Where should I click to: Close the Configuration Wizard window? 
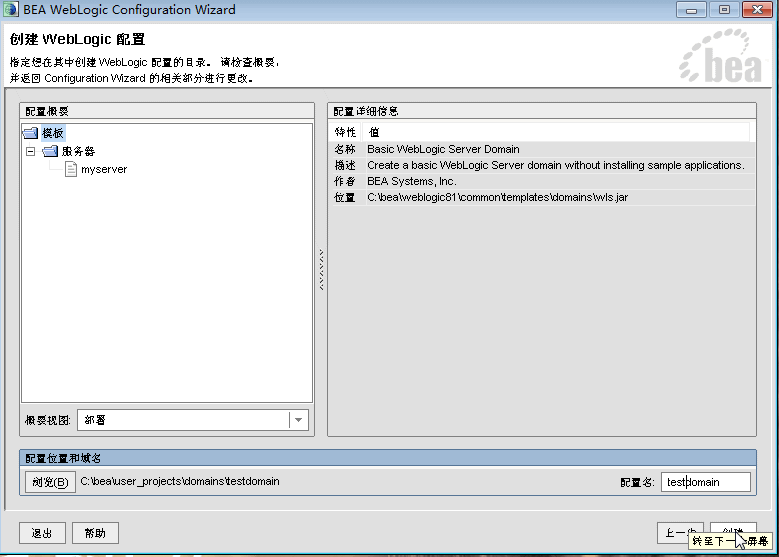tap(757, 9)
